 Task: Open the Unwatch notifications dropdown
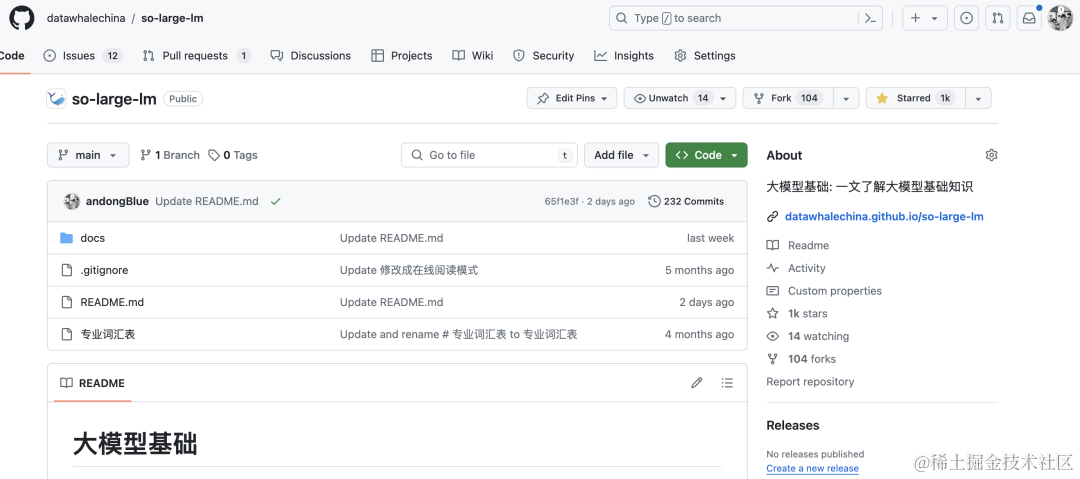pos(680,98)
